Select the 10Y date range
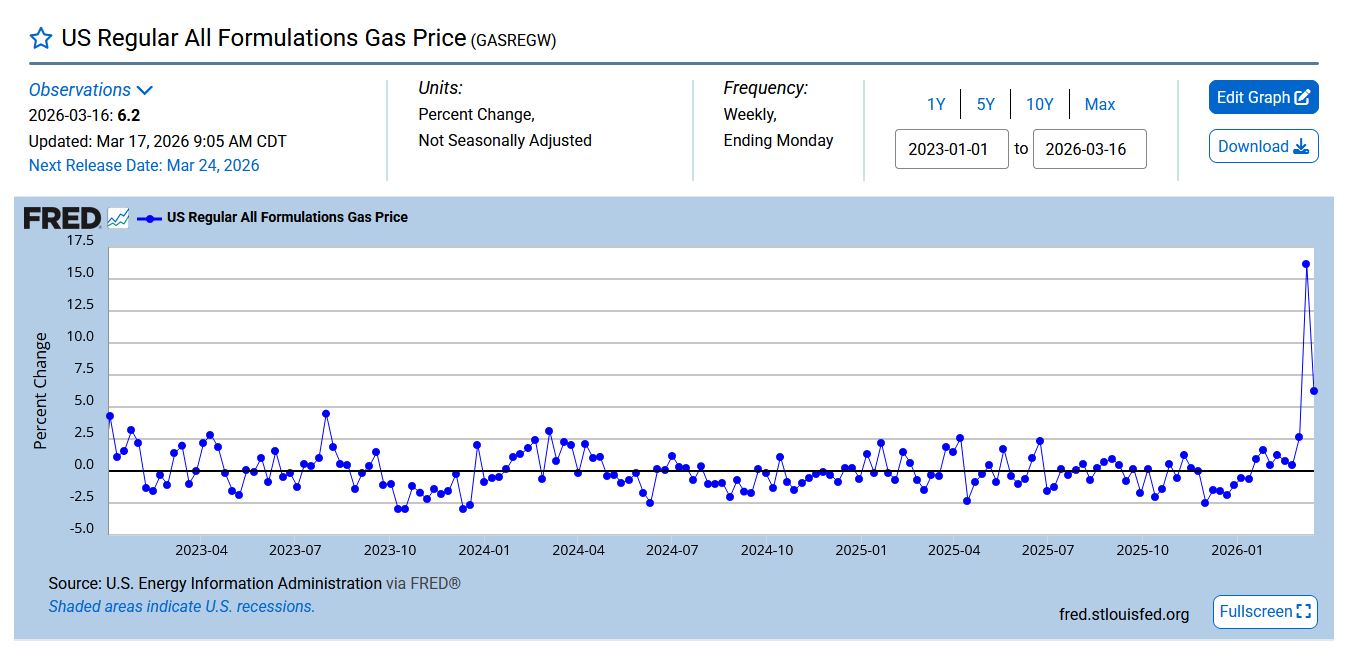1355x656 pixels. tap(1040, 104)
